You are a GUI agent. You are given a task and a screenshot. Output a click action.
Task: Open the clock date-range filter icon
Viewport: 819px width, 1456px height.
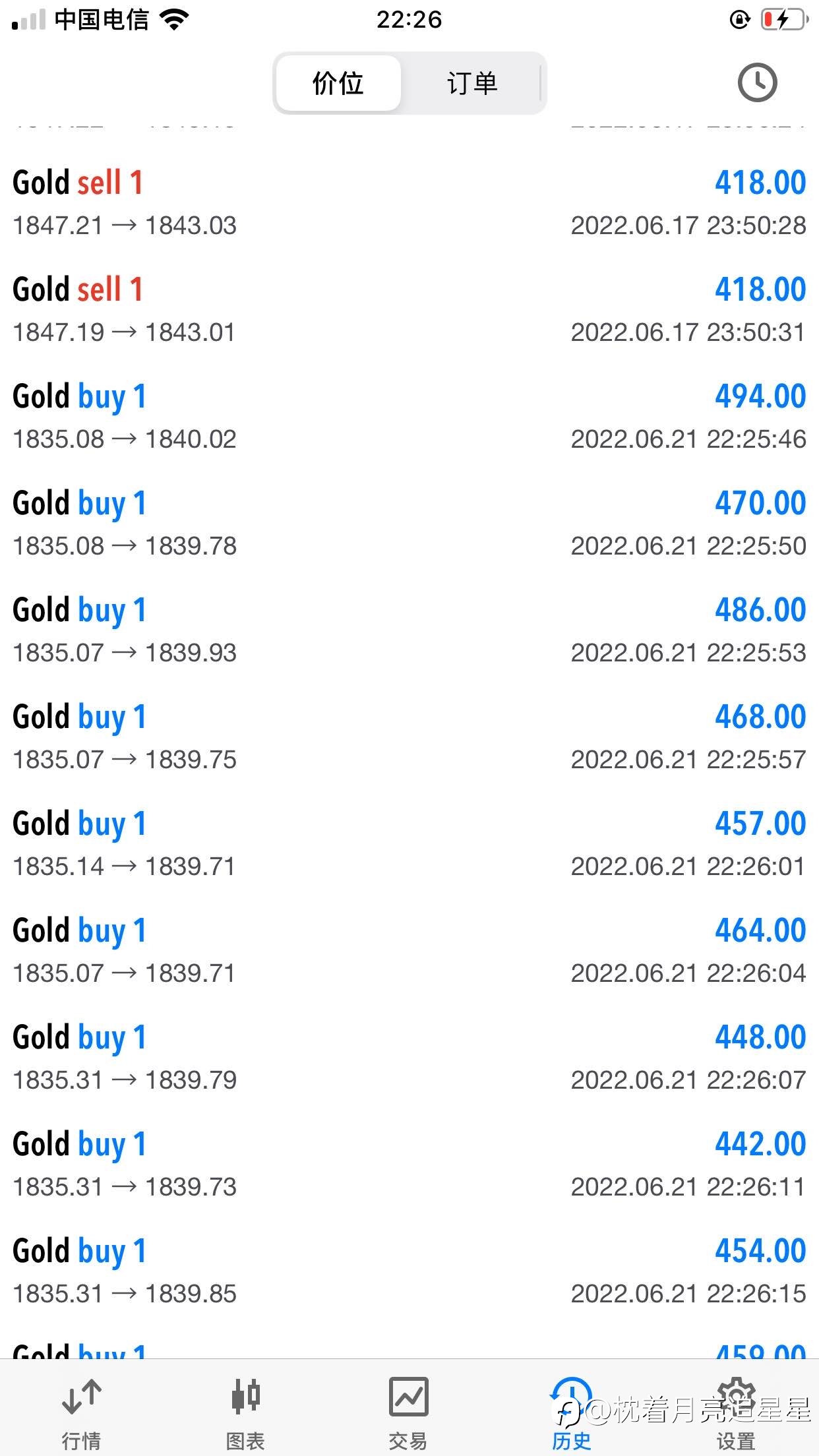[x=756, y=83]
